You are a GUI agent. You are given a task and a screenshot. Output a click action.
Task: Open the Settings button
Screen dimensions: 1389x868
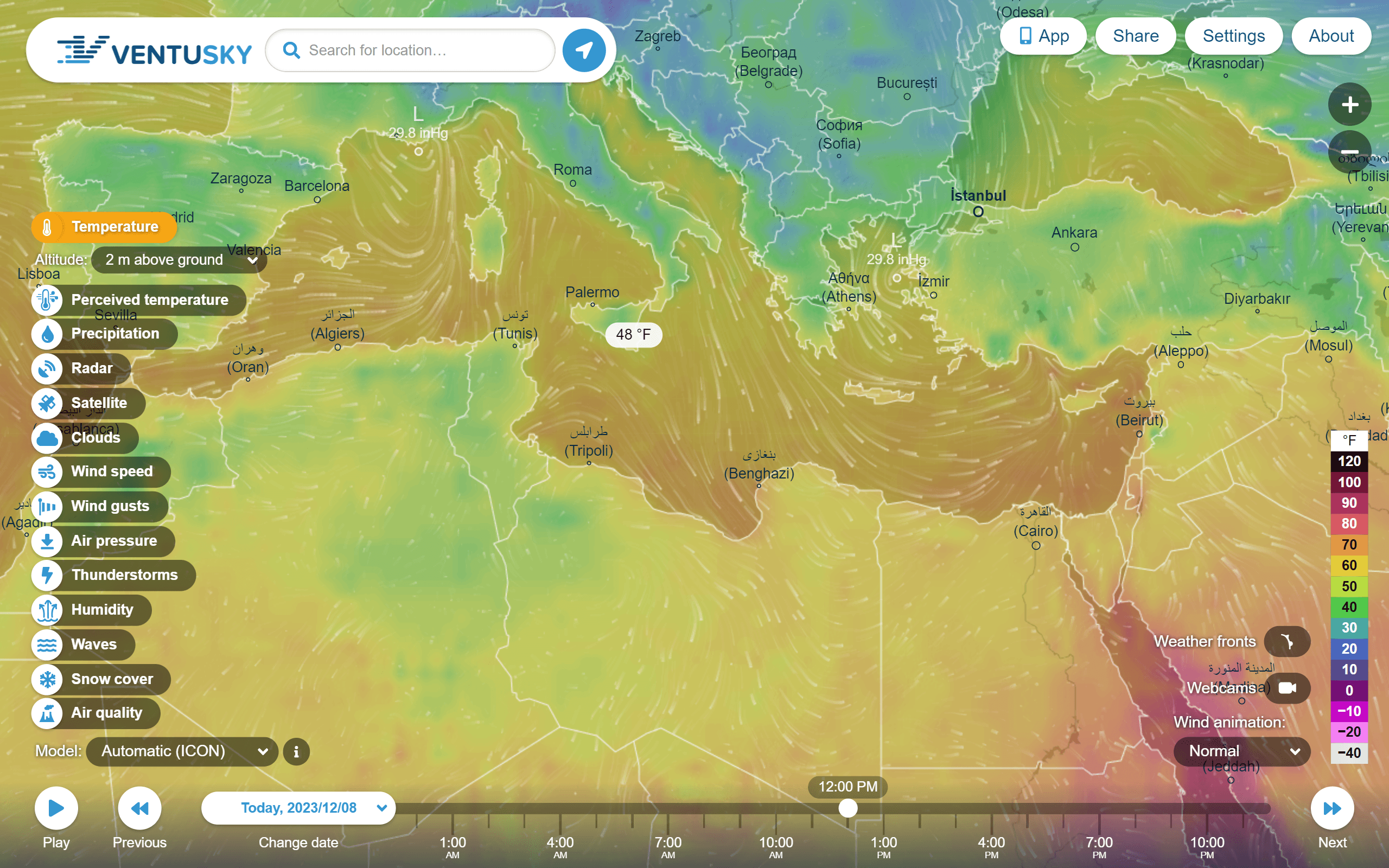(x=1233, y=36)
